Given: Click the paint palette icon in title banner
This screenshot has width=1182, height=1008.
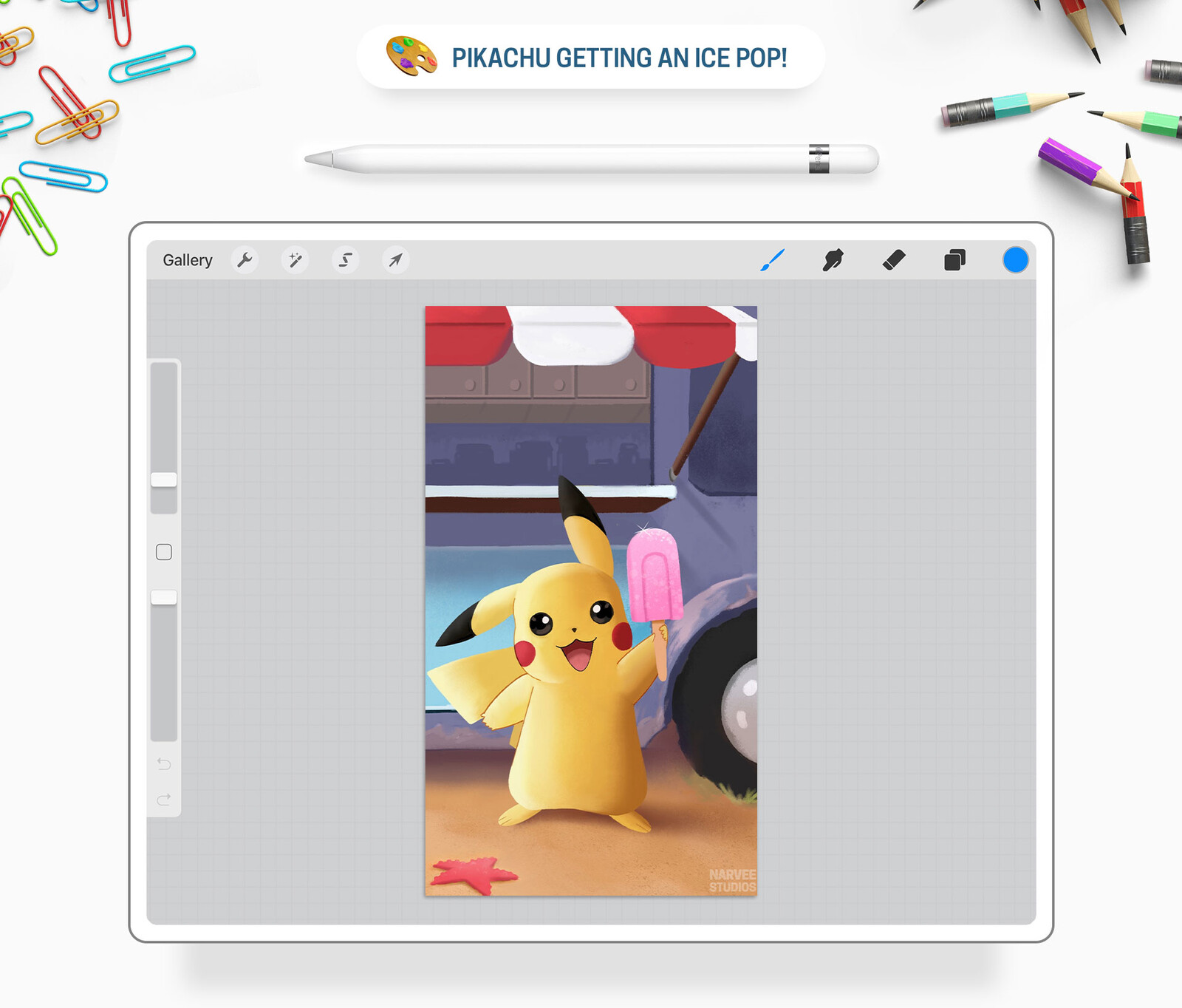Looking at the screenshot, I should click(x=411, y=56).
